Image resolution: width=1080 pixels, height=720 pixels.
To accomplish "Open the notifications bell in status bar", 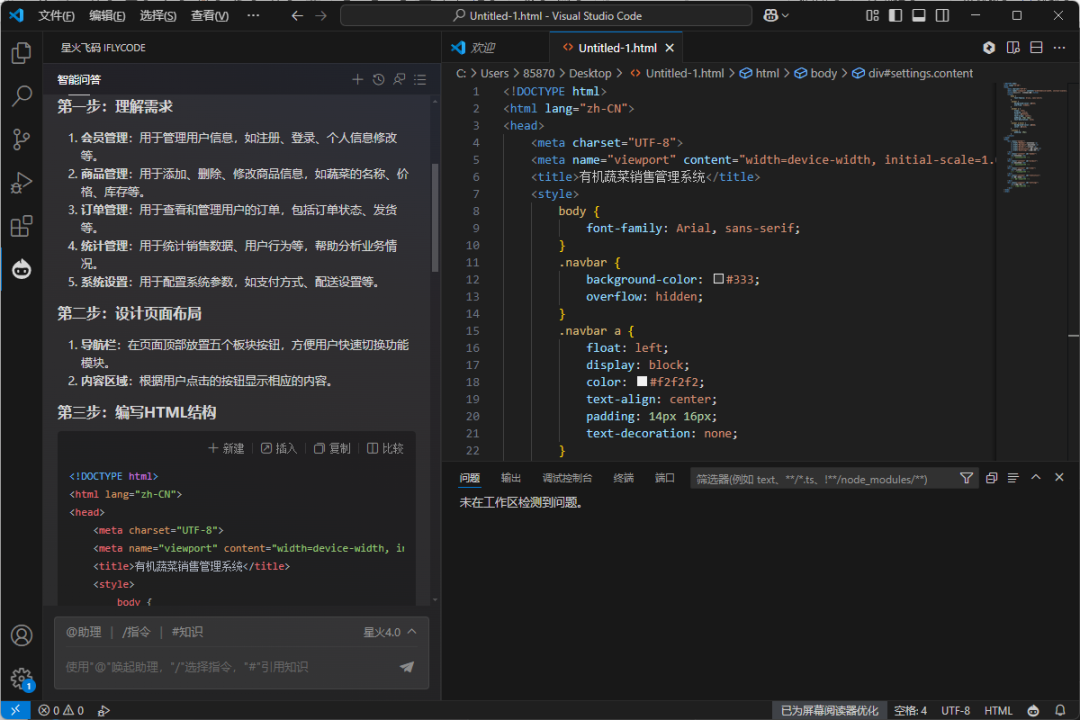I will [1060, 710].
